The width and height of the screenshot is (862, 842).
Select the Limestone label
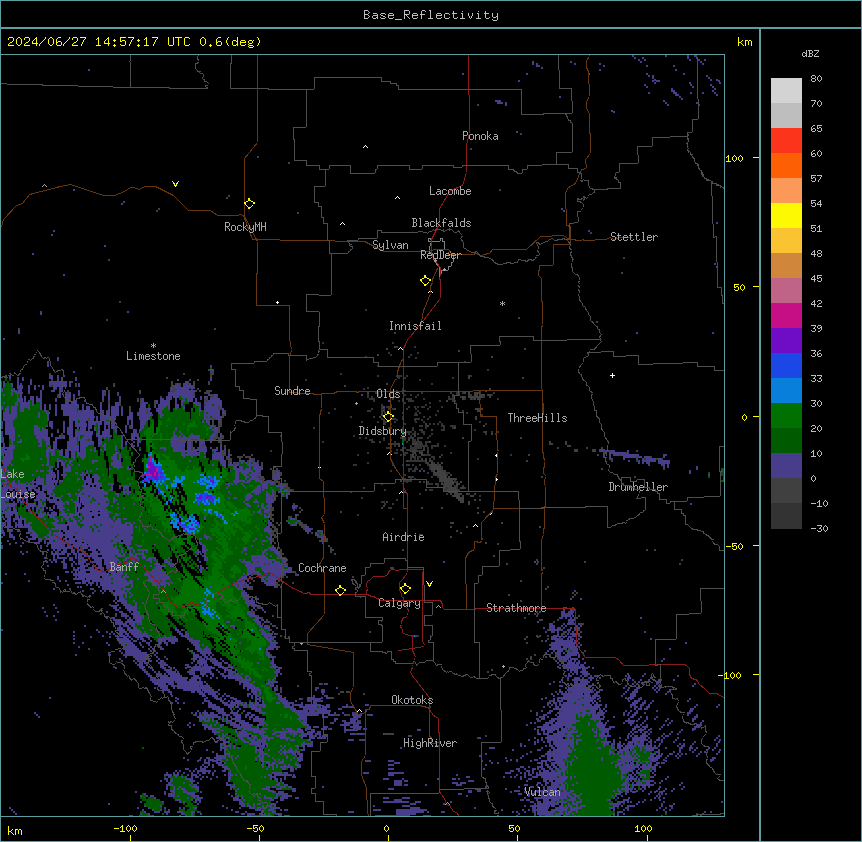coord(153,356)
